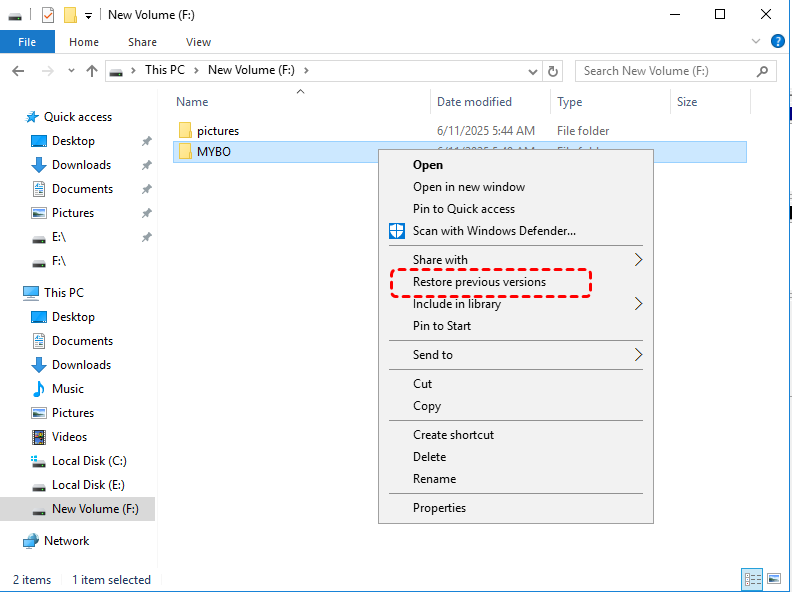This screenshot has height=592, width=792.
Task: Choose Properties from the context menu
Action: coord(440,508)
